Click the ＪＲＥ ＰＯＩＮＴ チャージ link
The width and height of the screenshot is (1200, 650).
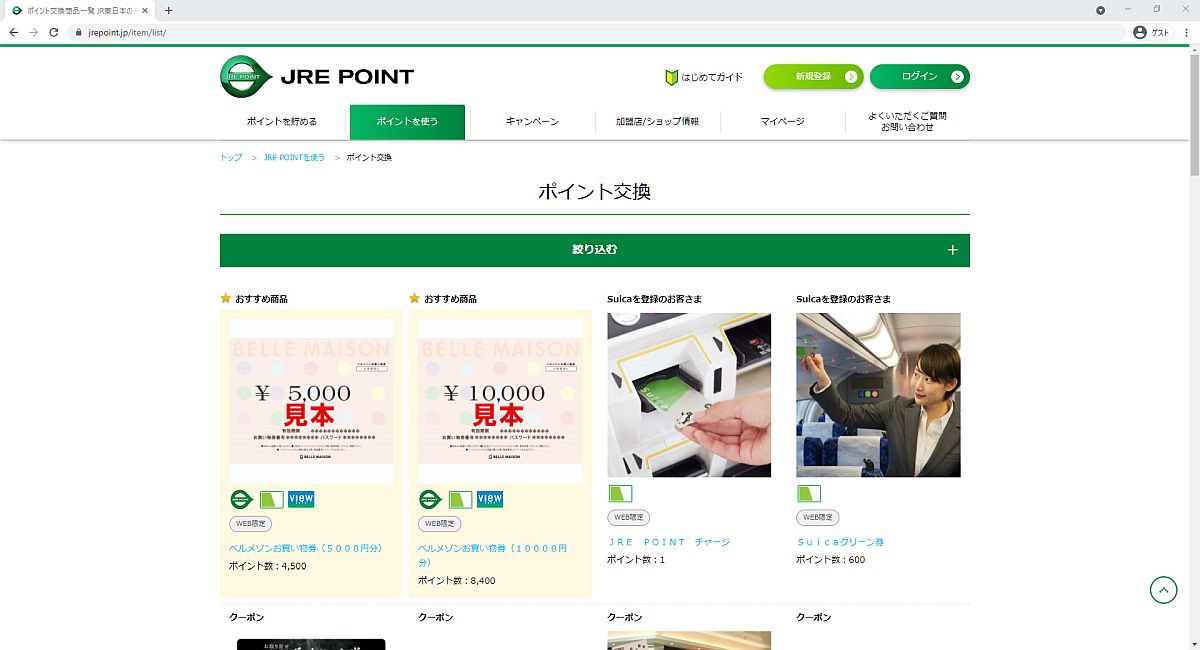point(669,542)
